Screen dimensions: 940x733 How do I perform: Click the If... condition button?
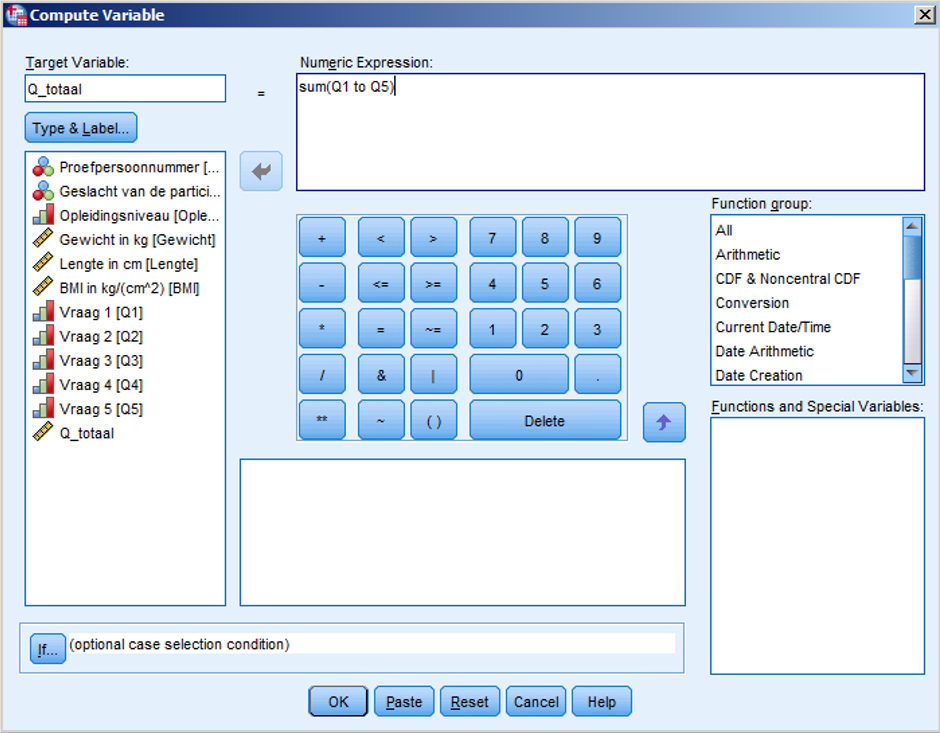point(47,648)
